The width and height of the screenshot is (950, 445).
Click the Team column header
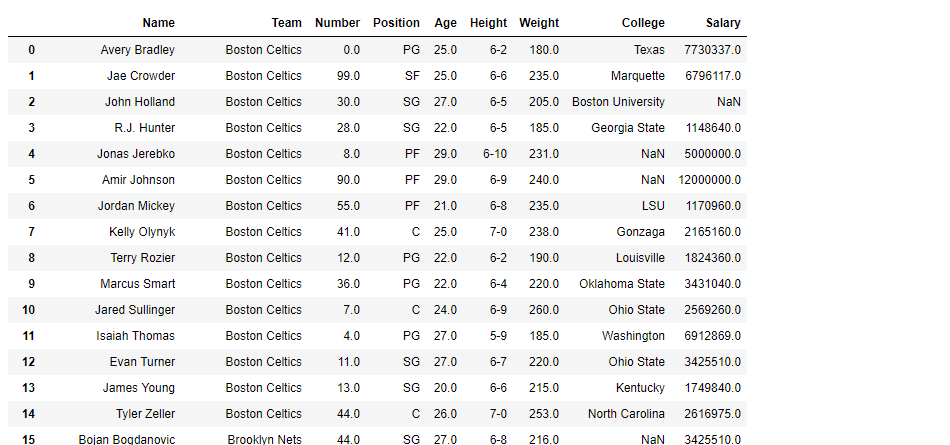coord(286,23)
